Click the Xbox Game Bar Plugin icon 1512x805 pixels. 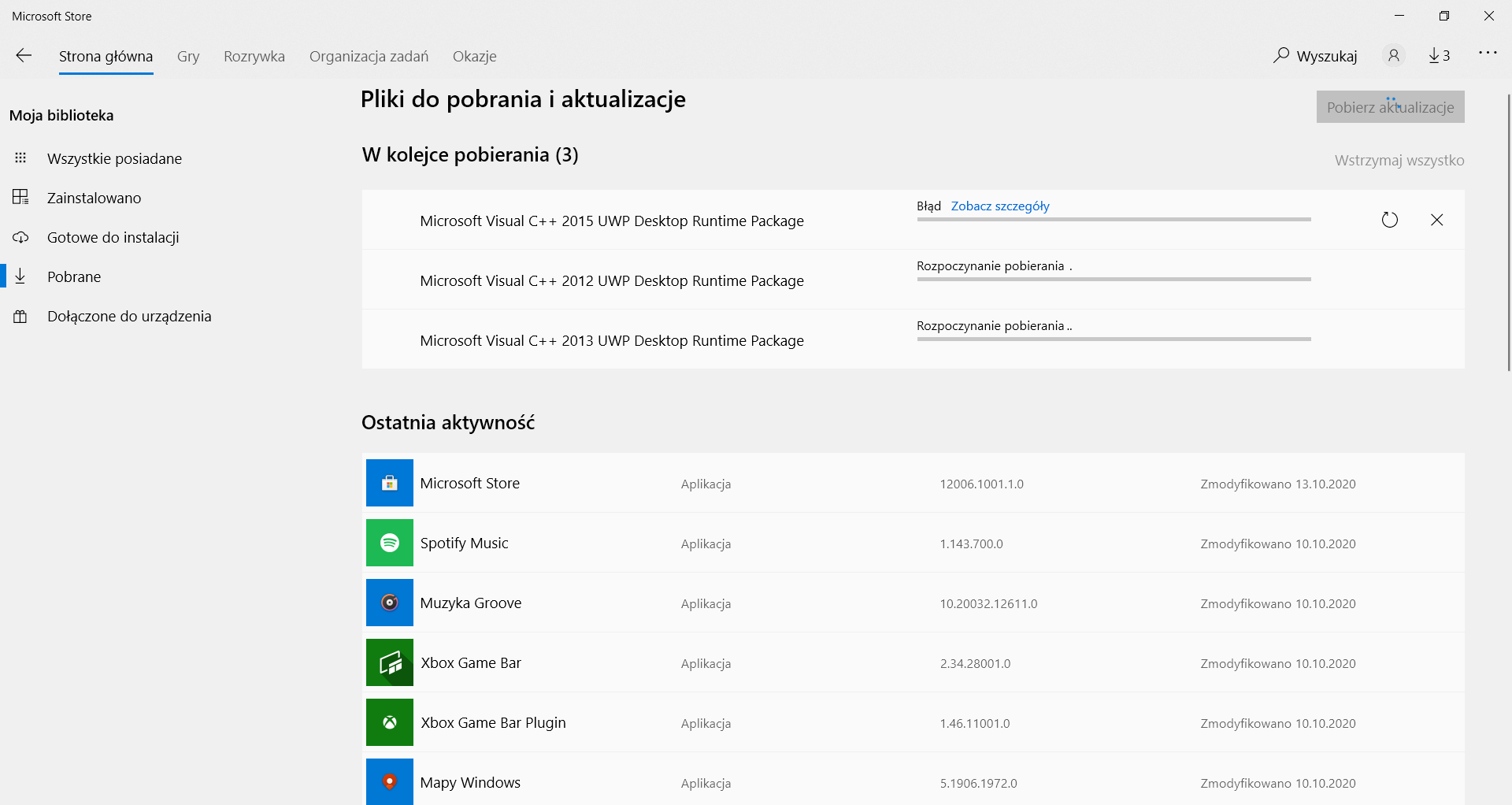(390, 722)
